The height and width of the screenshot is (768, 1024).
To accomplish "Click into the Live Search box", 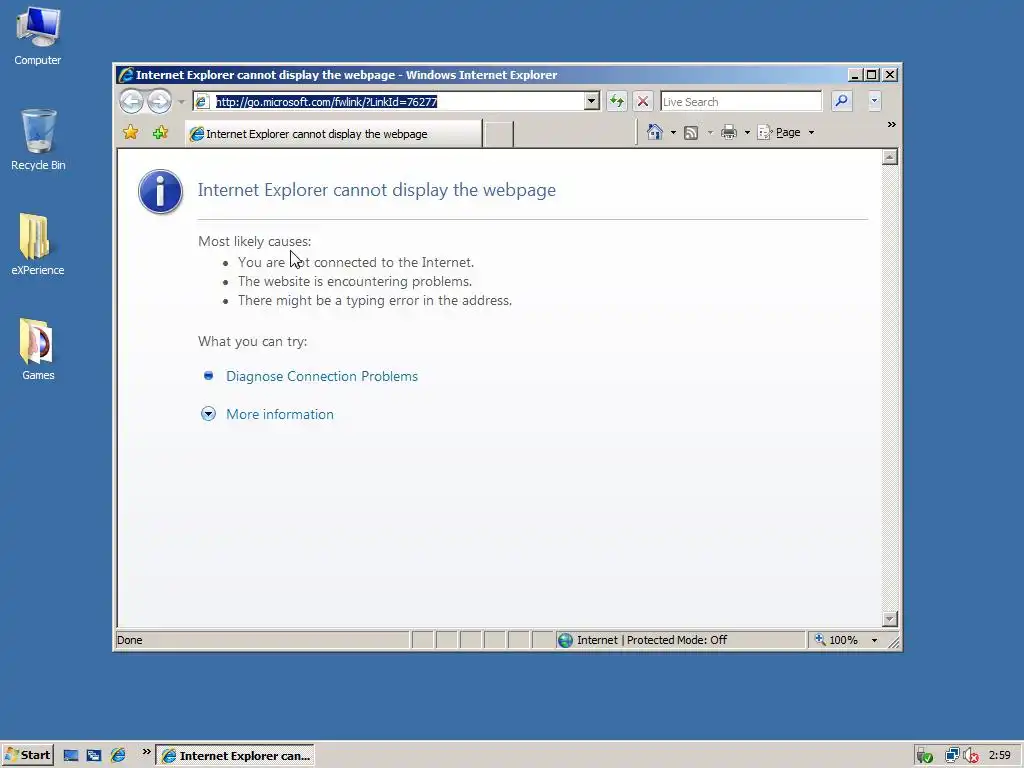I will tap(741, 101).
